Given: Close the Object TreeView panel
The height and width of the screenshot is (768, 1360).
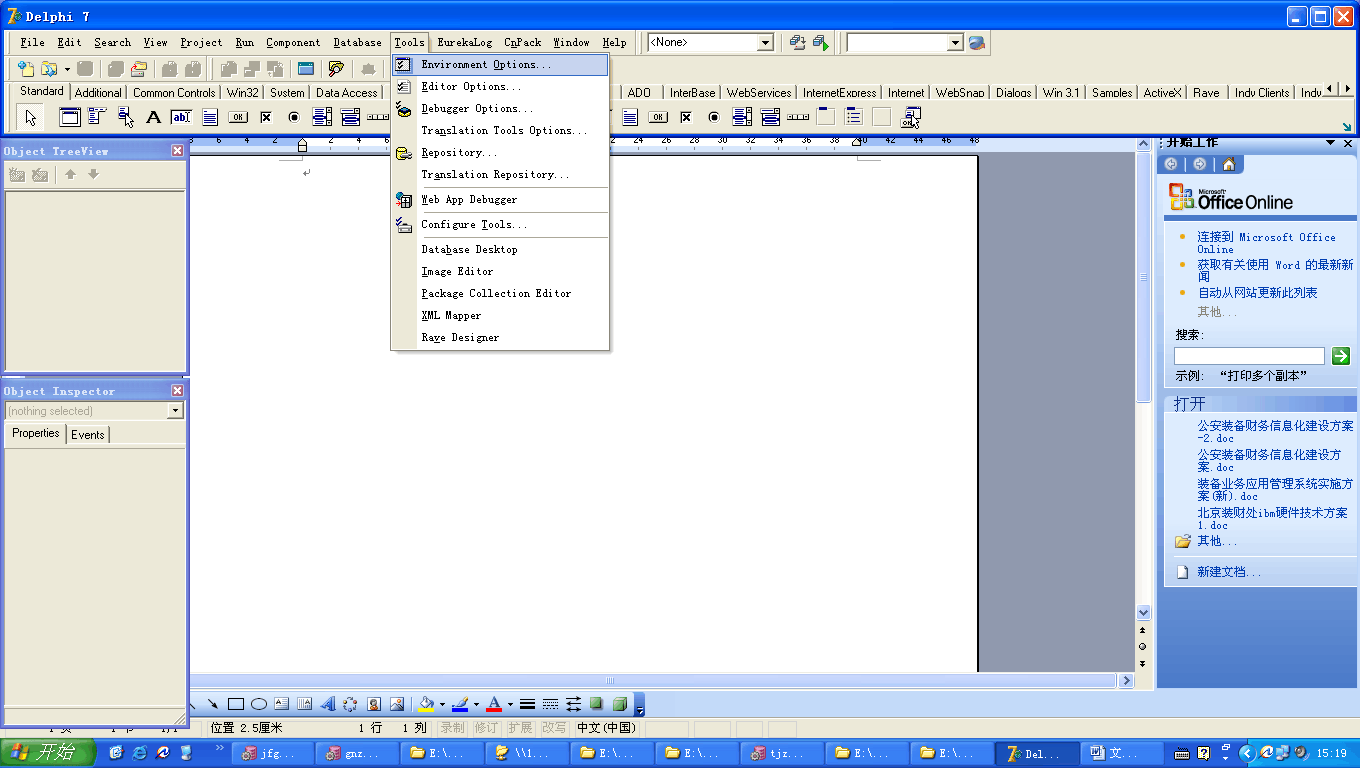Looking at the screenshot, I should tap(177, 151).
